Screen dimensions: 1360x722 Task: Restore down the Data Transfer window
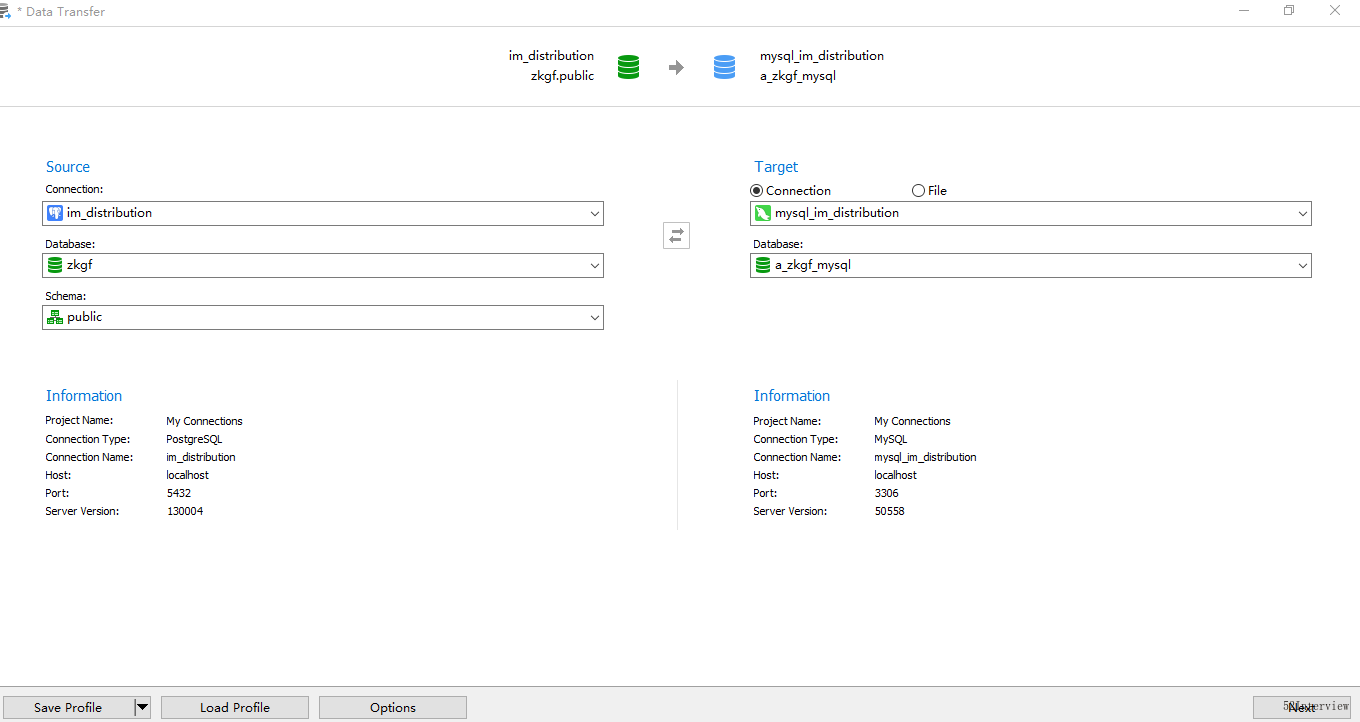point(1290,11)
